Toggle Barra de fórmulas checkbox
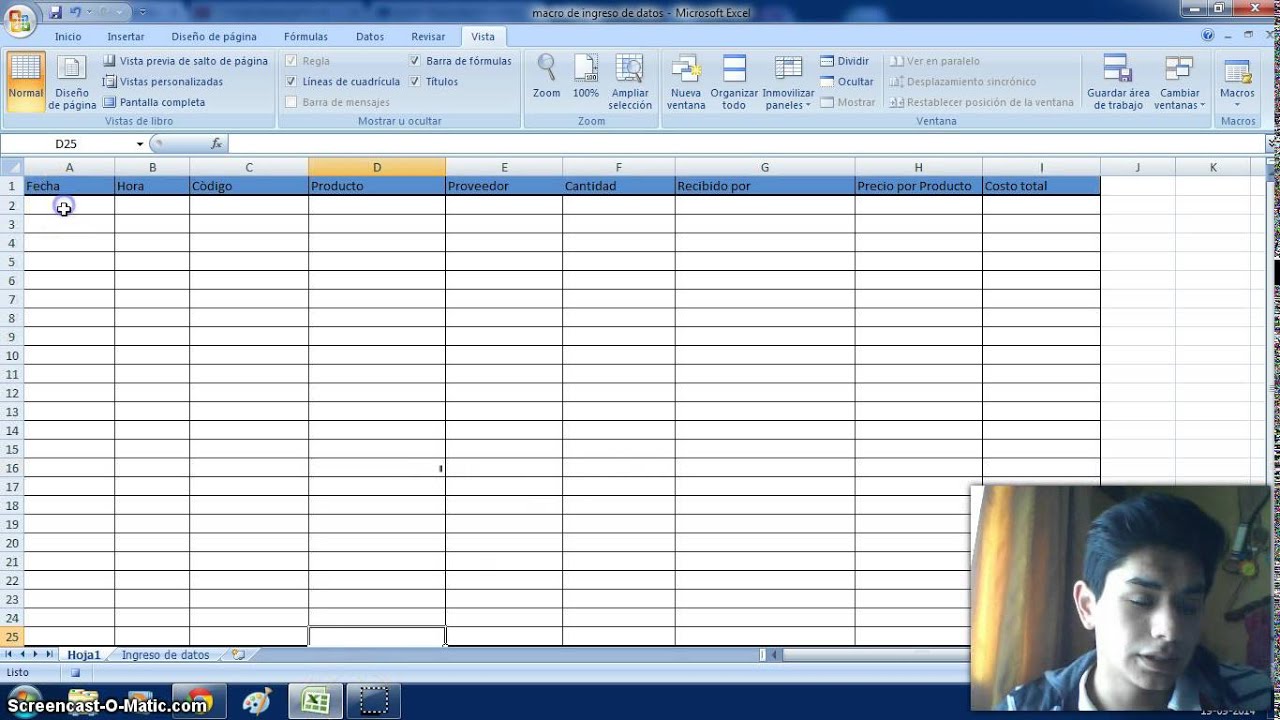The image size is (1280, 720). click(x=415, y=61)
